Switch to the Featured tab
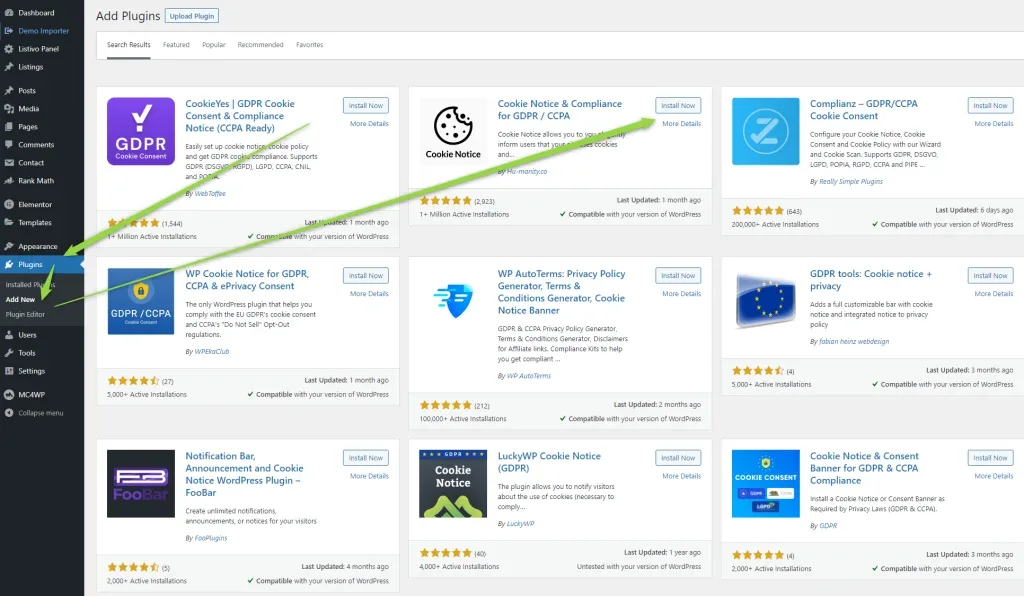The image size is (1024, 596). 176,45
